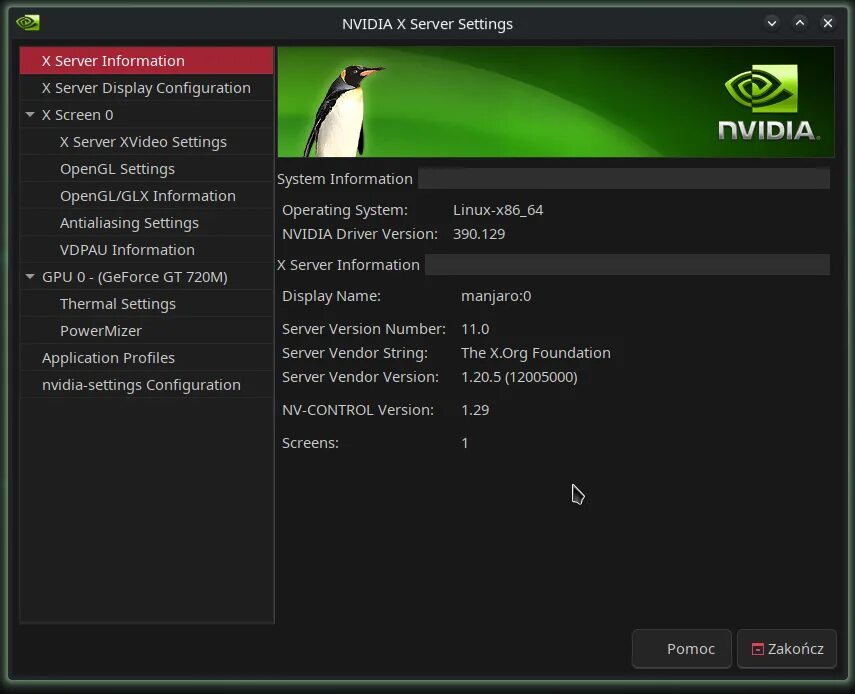Screen dimensions: 855x694
Task: Click the red icon on the Zakończ button
Action: [x=757, y=649]
